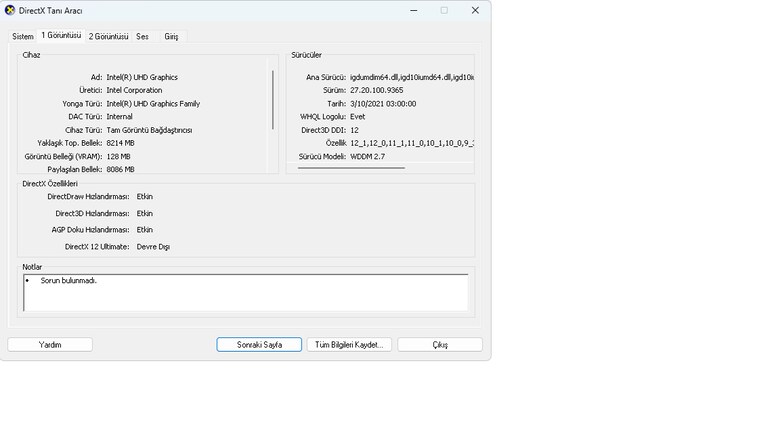Close the DirectX Tanı Aracı window
The image size is (780, 439).
(x=475, y=10)
